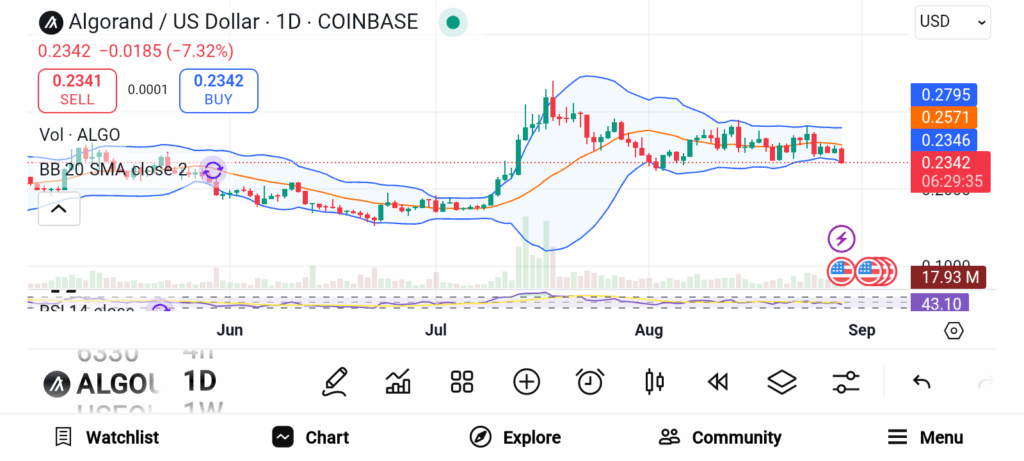The width and height of the screenshot is (1024, 461).
Task: Open the layout grid icon
Action: point(462,382)
